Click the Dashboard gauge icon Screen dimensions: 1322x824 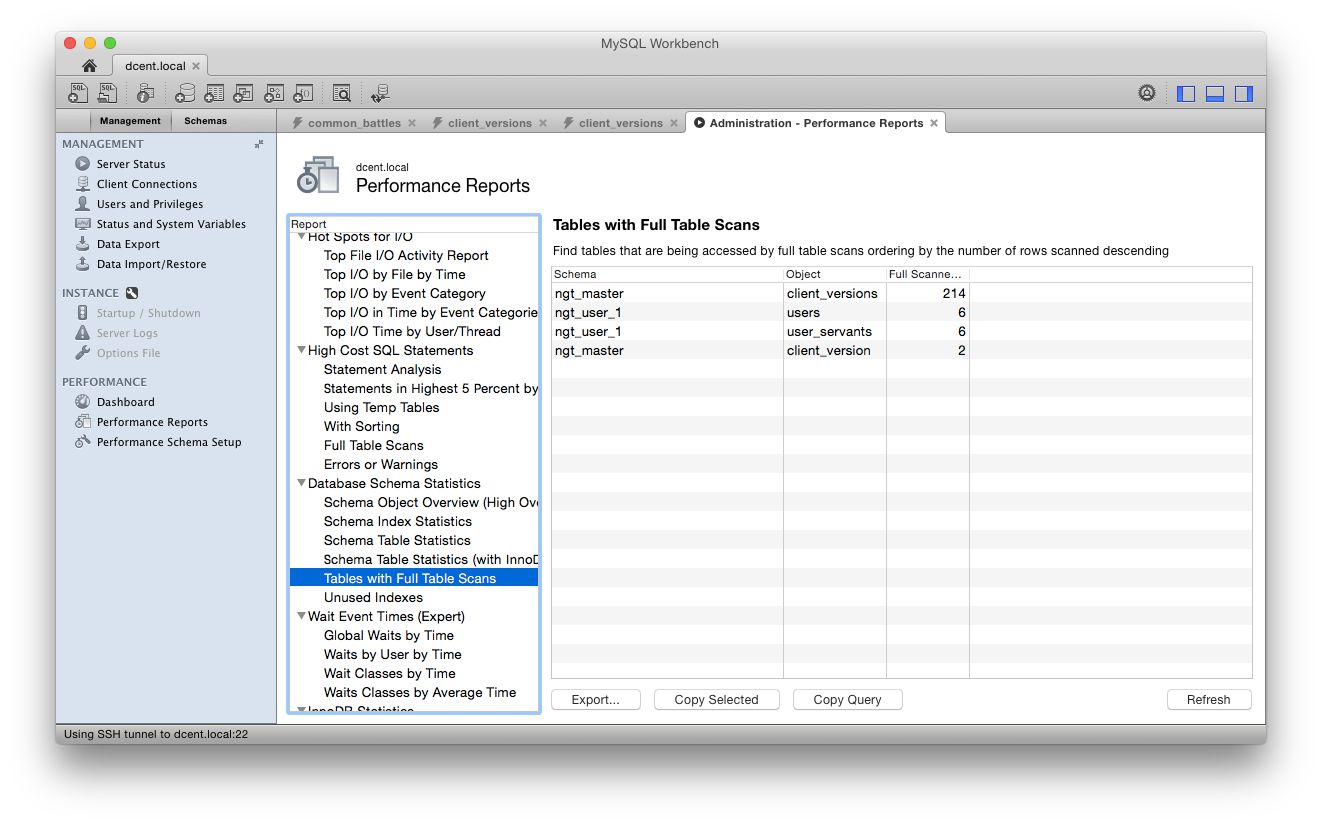click(x=83, y=402)
